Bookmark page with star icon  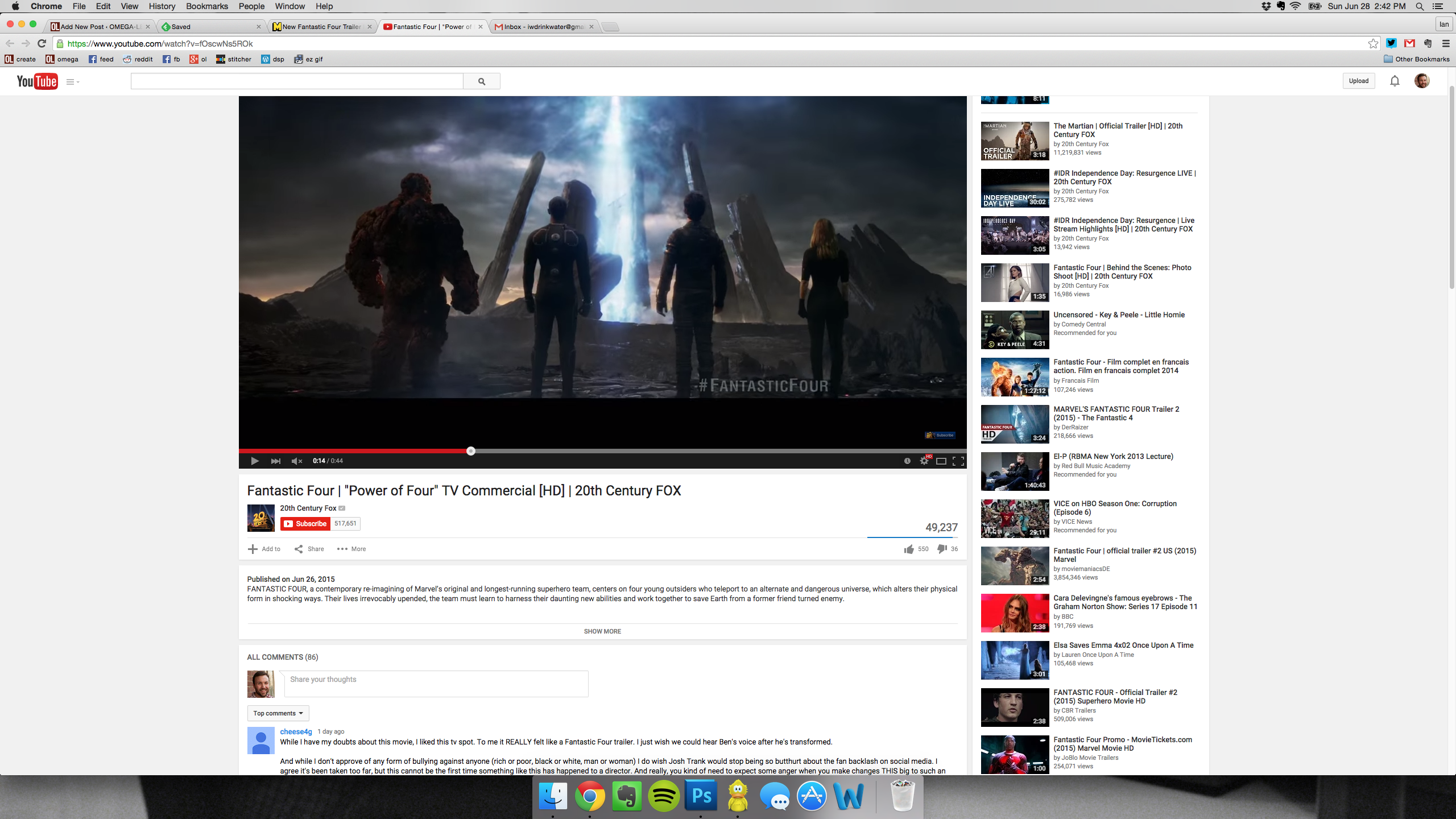click(1373, 43)
